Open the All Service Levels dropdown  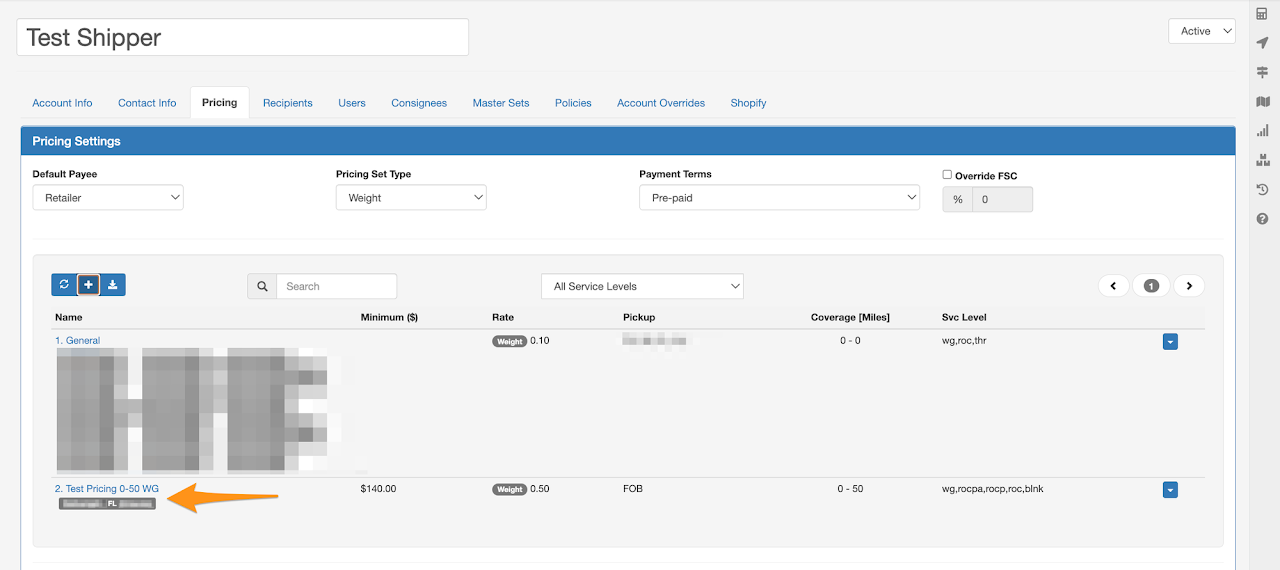642,286
